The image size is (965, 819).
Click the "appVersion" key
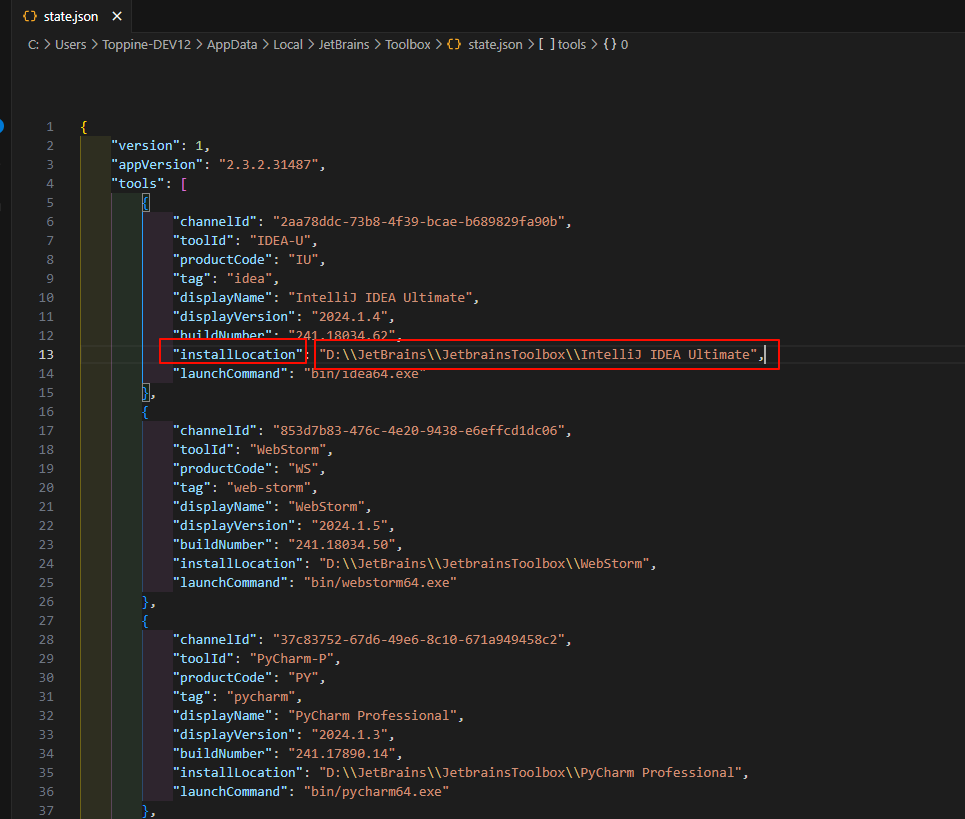click(157, 165)
